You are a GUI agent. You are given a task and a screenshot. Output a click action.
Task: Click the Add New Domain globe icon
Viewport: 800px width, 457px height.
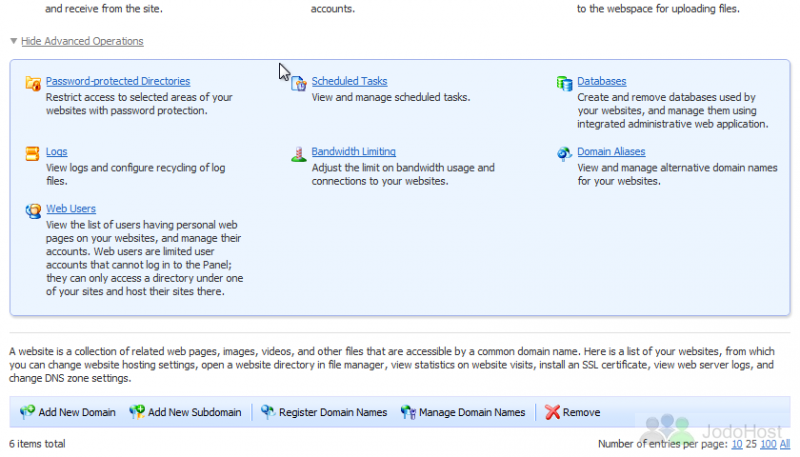tap(27, 412)
